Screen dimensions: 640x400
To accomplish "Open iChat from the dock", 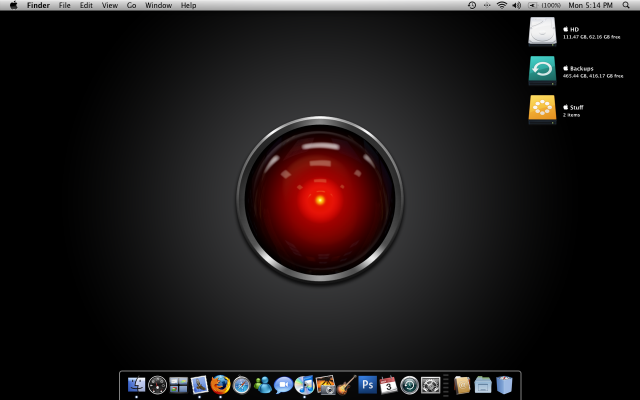I will coord(283,385).
